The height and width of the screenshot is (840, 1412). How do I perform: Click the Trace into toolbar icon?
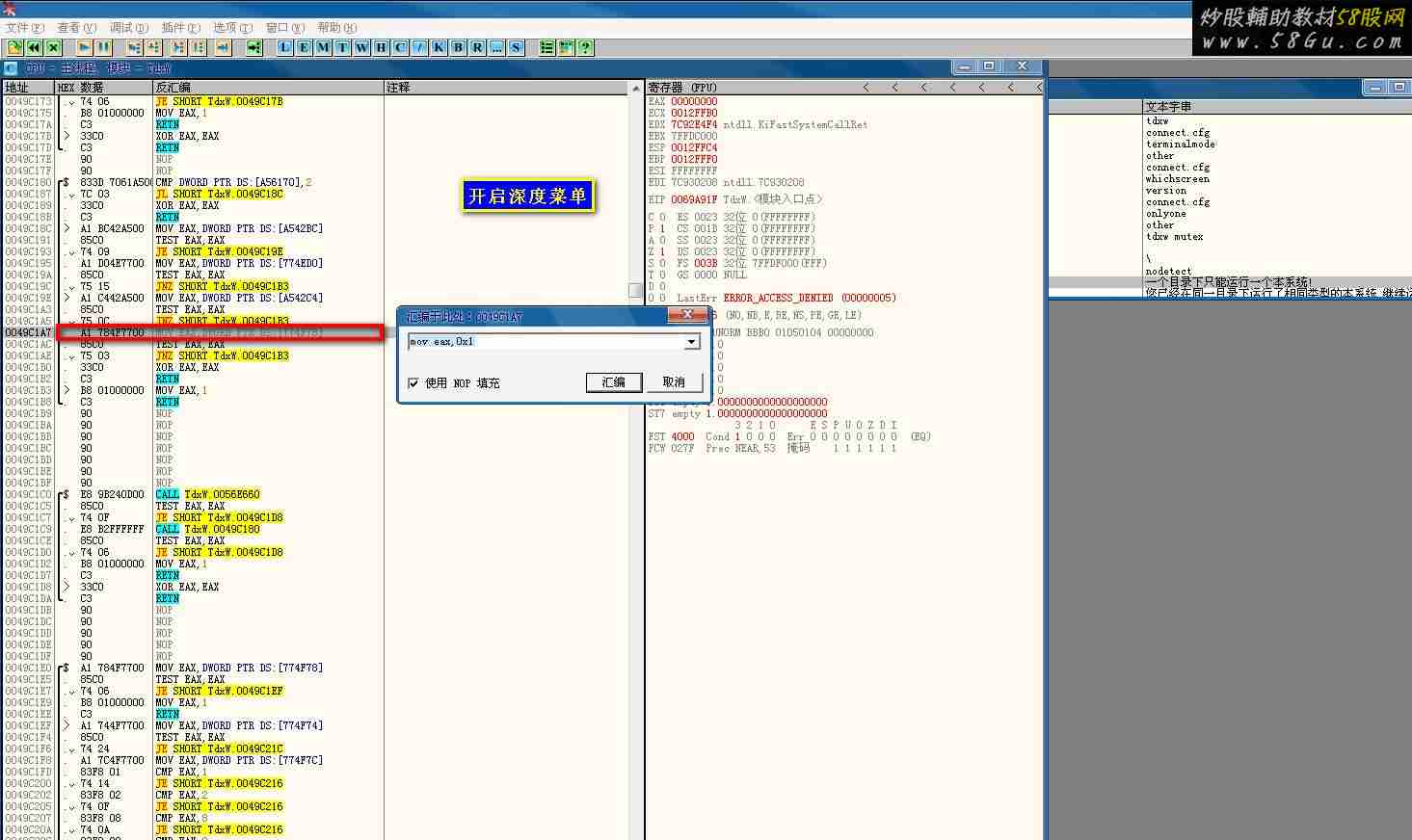pos(178,47)
